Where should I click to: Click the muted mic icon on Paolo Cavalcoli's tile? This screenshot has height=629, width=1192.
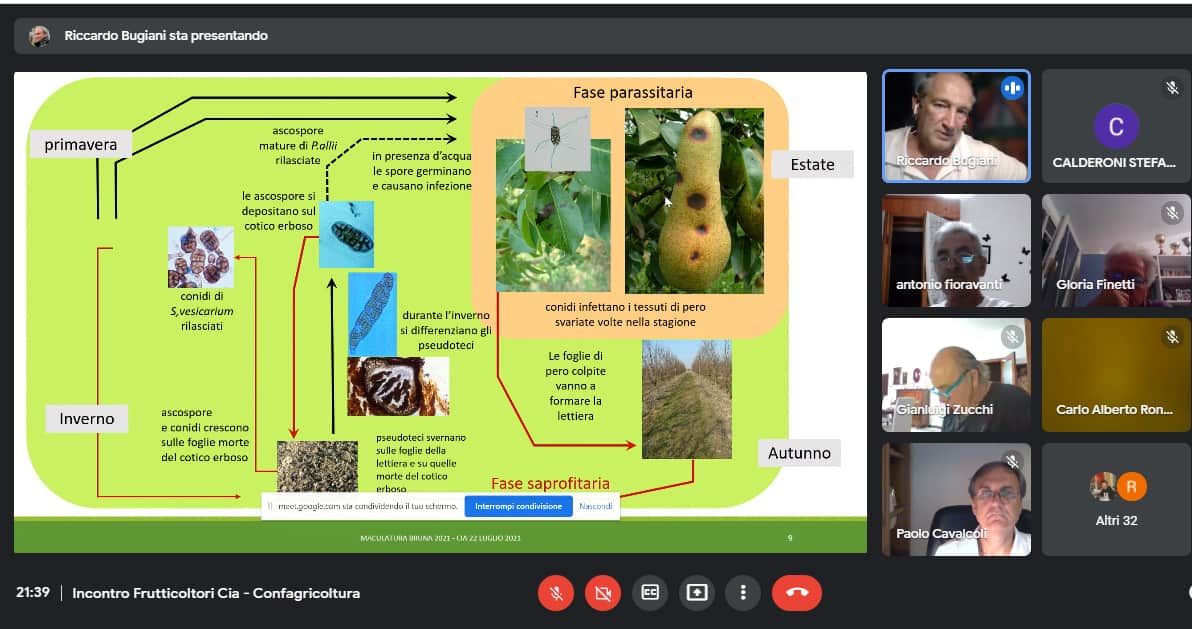coord(1012,462)
